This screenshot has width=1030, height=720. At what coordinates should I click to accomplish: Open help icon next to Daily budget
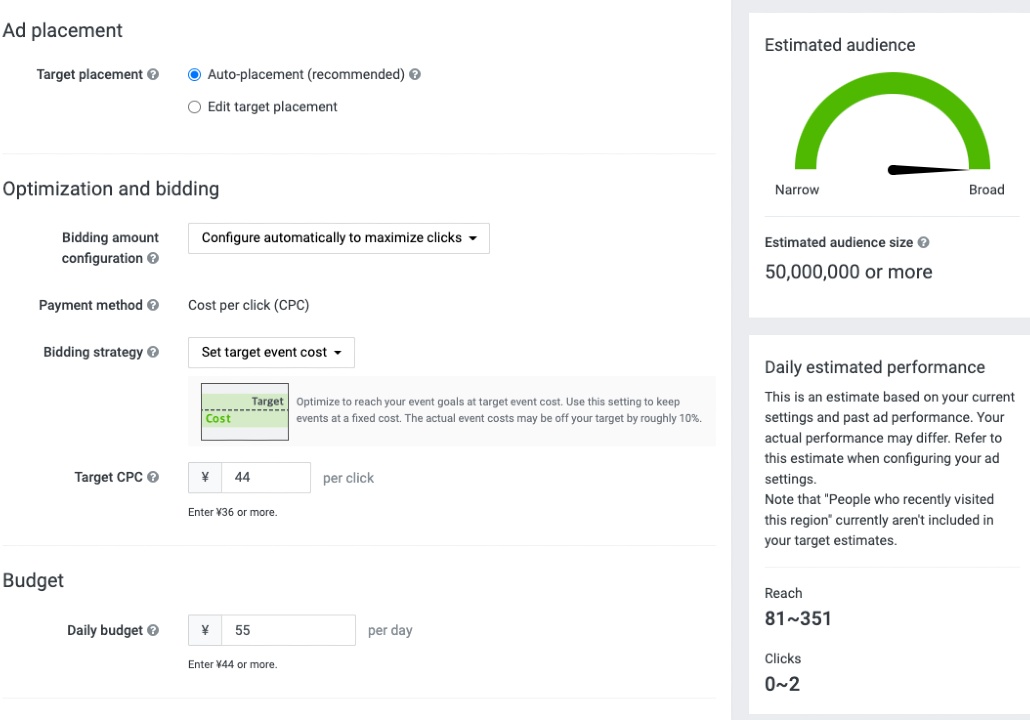pyautogui.click(x=153, y=630)
